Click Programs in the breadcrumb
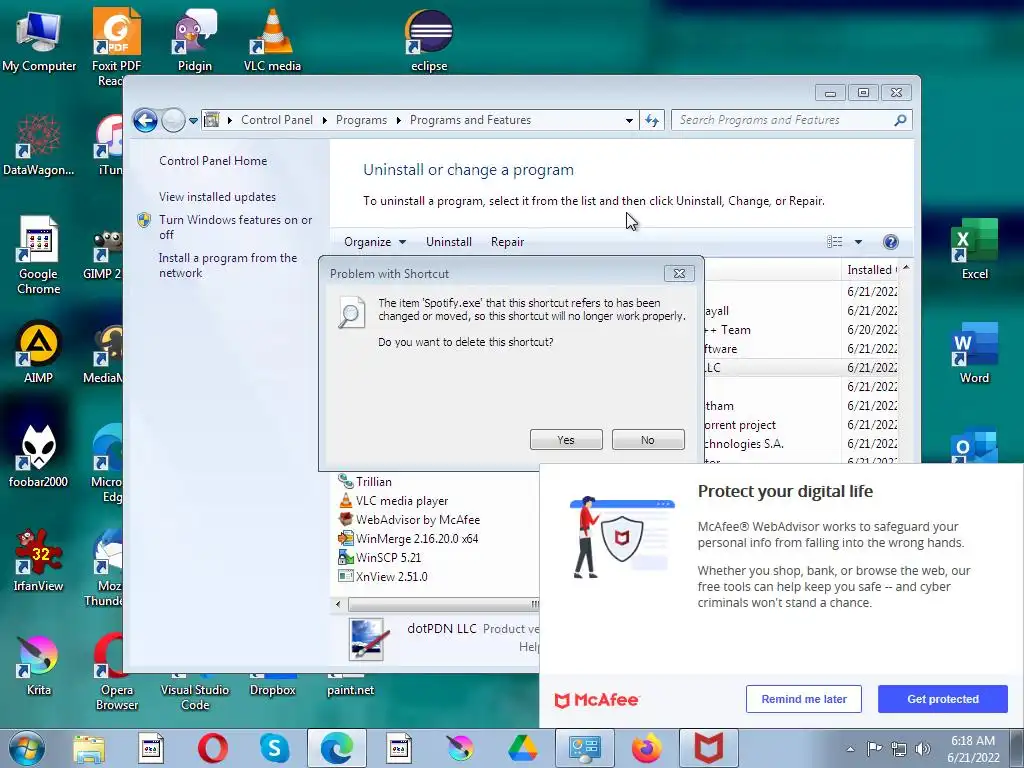 coord(361,120)
